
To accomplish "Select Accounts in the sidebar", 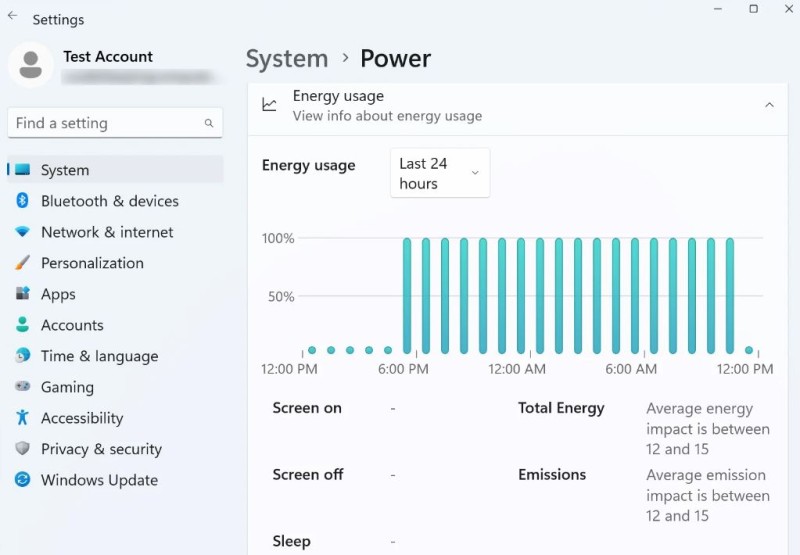I will pos(115,325).
